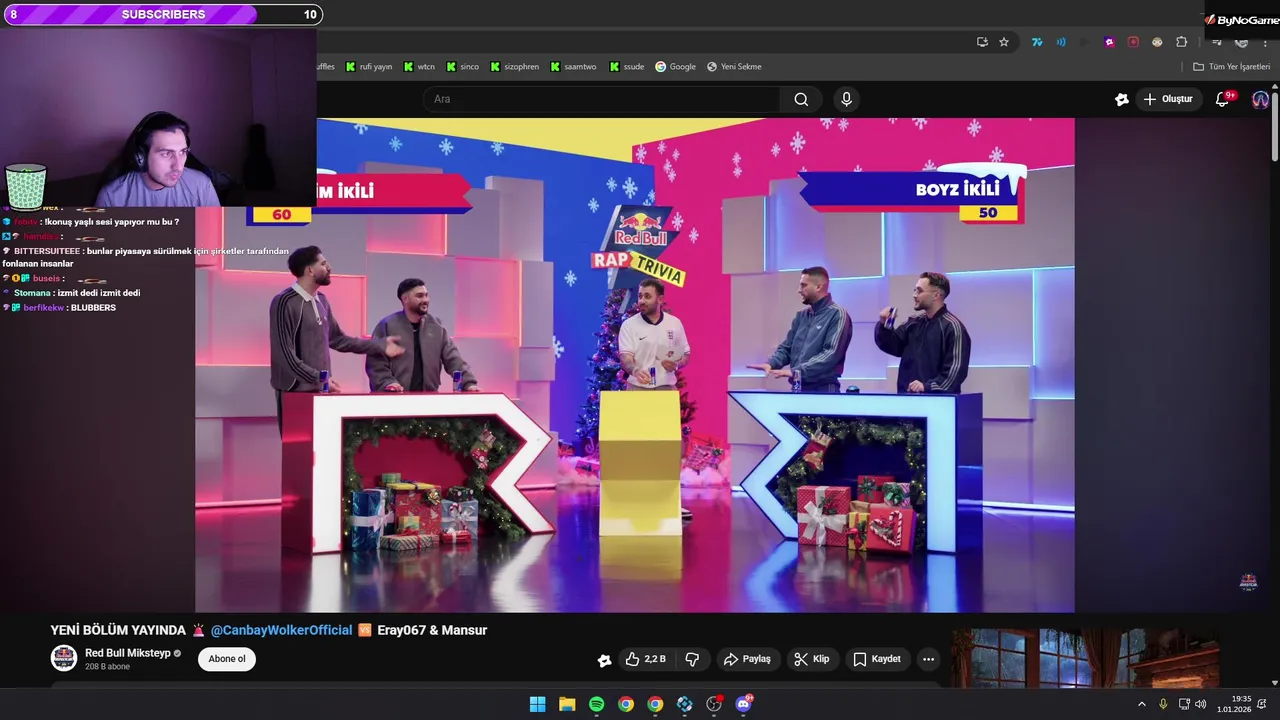
Task: Click the Klip scissors button
Action: pyautogui.click(x=812, y=659)
